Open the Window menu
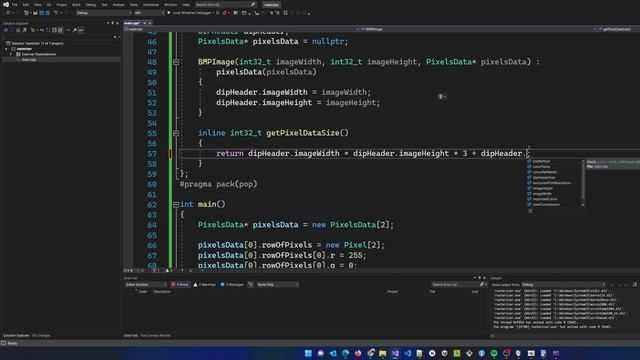Viewport: 640px width, 360px height. (171, 4)
